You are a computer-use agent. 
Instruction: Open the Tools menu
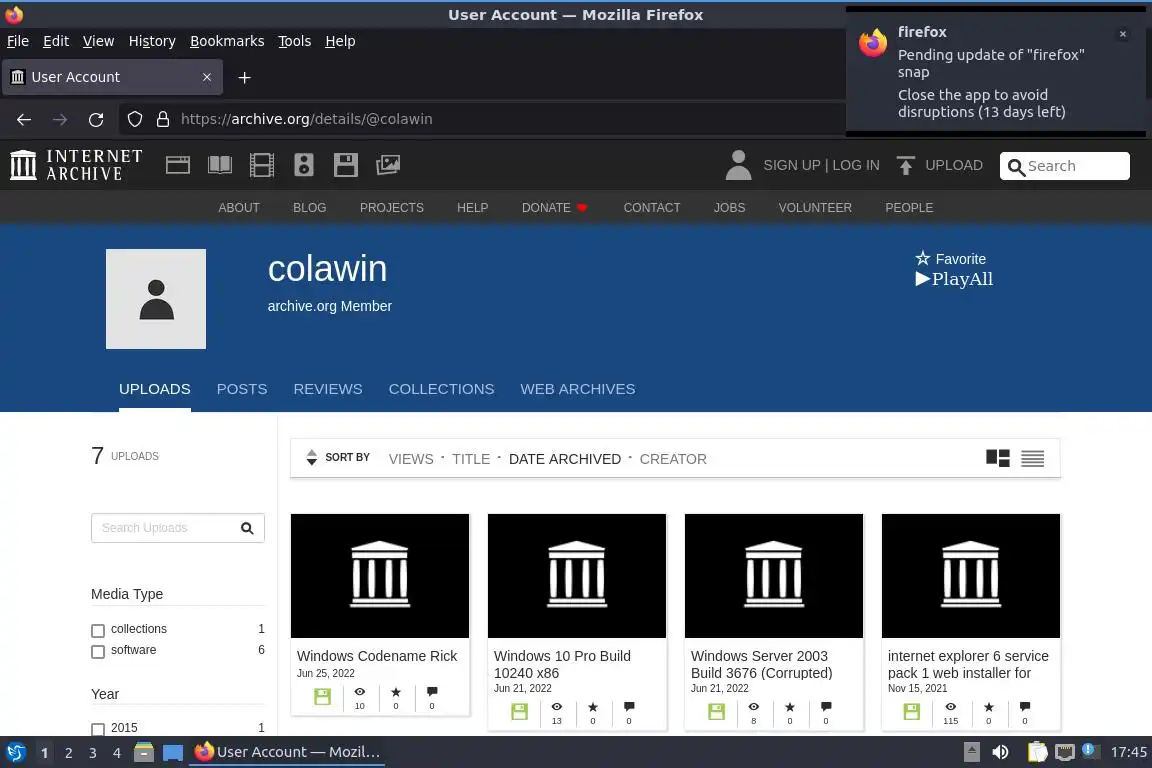295,41
